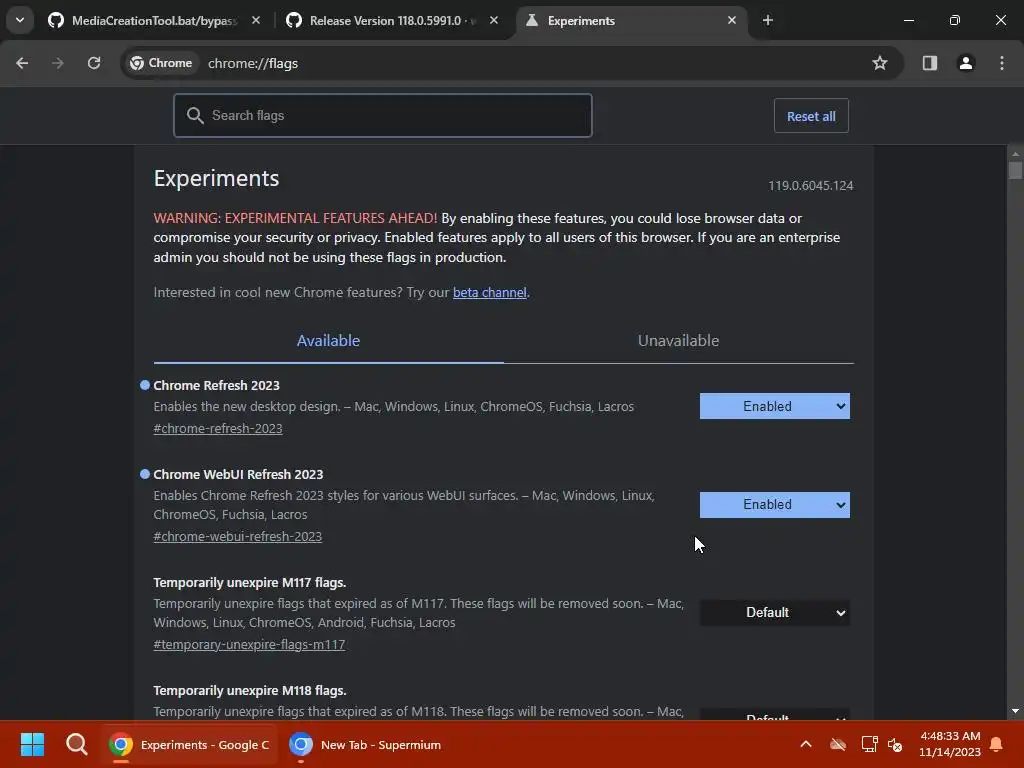Click the network display tray icon

click(x=869, y=744)
